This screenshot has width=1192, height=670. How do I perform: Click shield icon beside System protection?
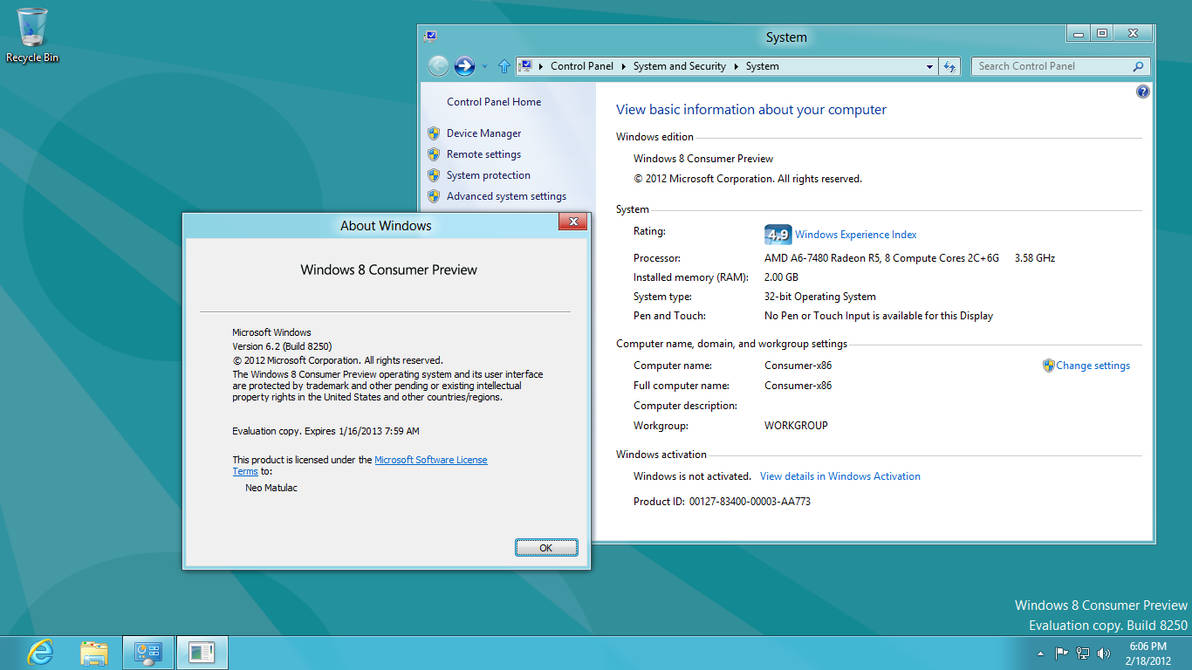click(434, 175)
